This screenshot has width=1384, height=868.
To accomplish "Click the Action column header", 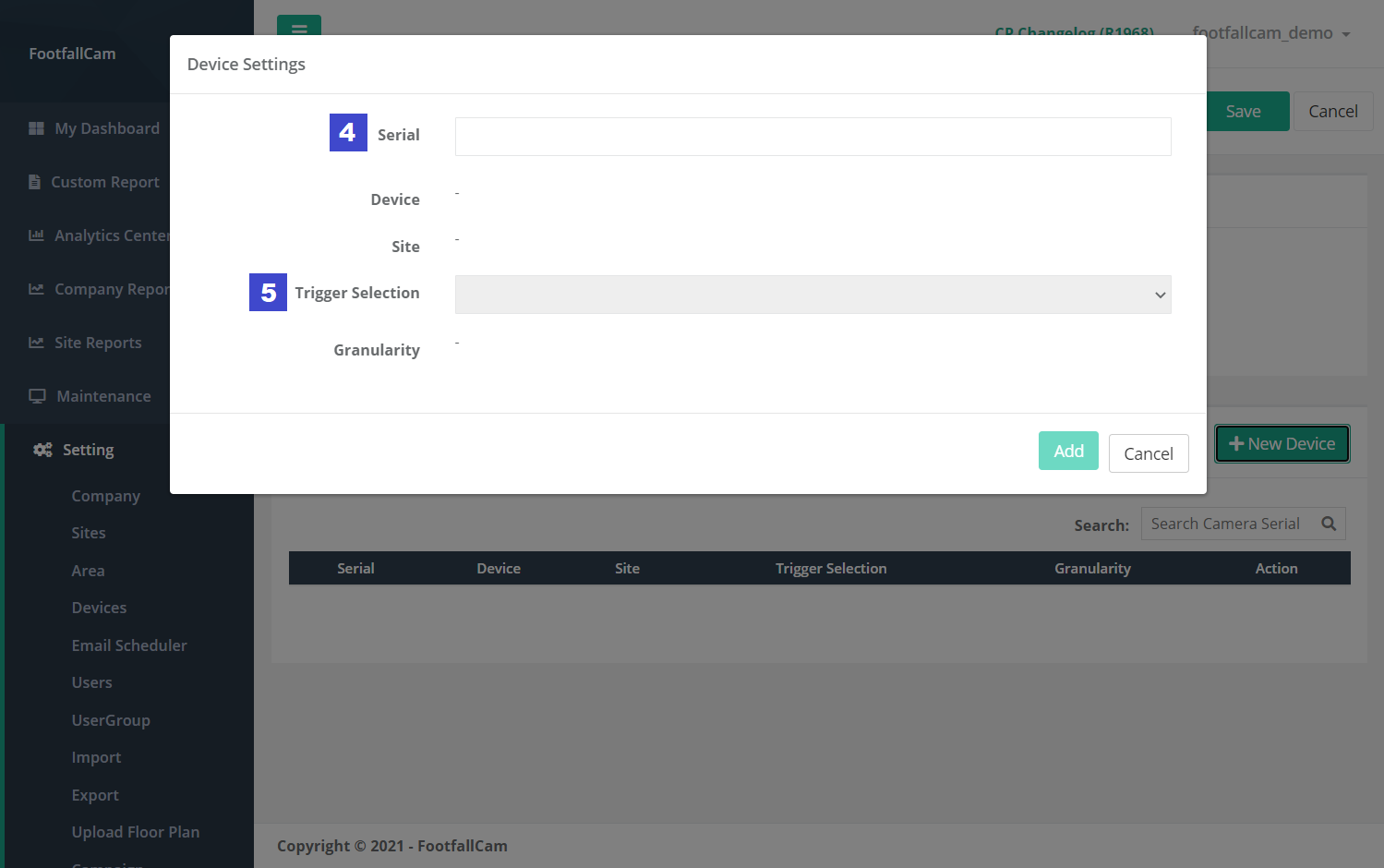I will click(1276, 569).
